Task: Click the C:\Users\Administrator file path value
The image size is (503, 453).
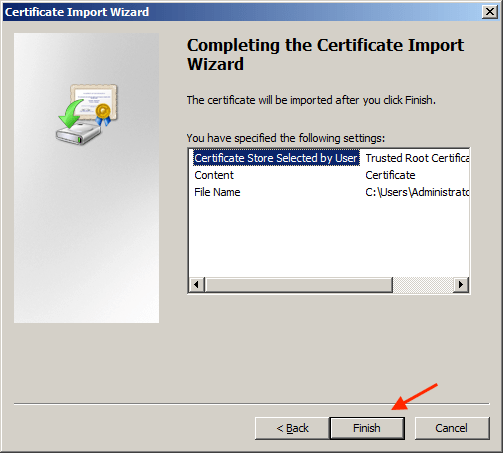Action: (x=417, y=192)
